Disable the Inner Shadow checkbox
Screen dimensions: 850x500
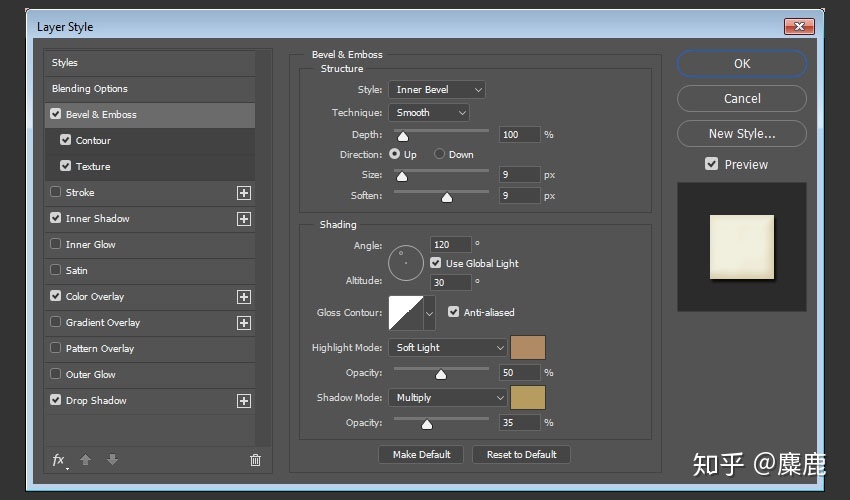[55, 218]
